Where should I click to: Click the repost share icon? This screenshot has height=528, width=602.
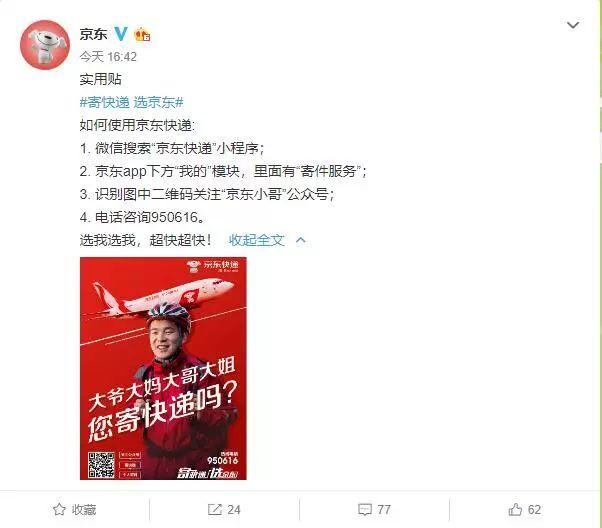(215, 510)
